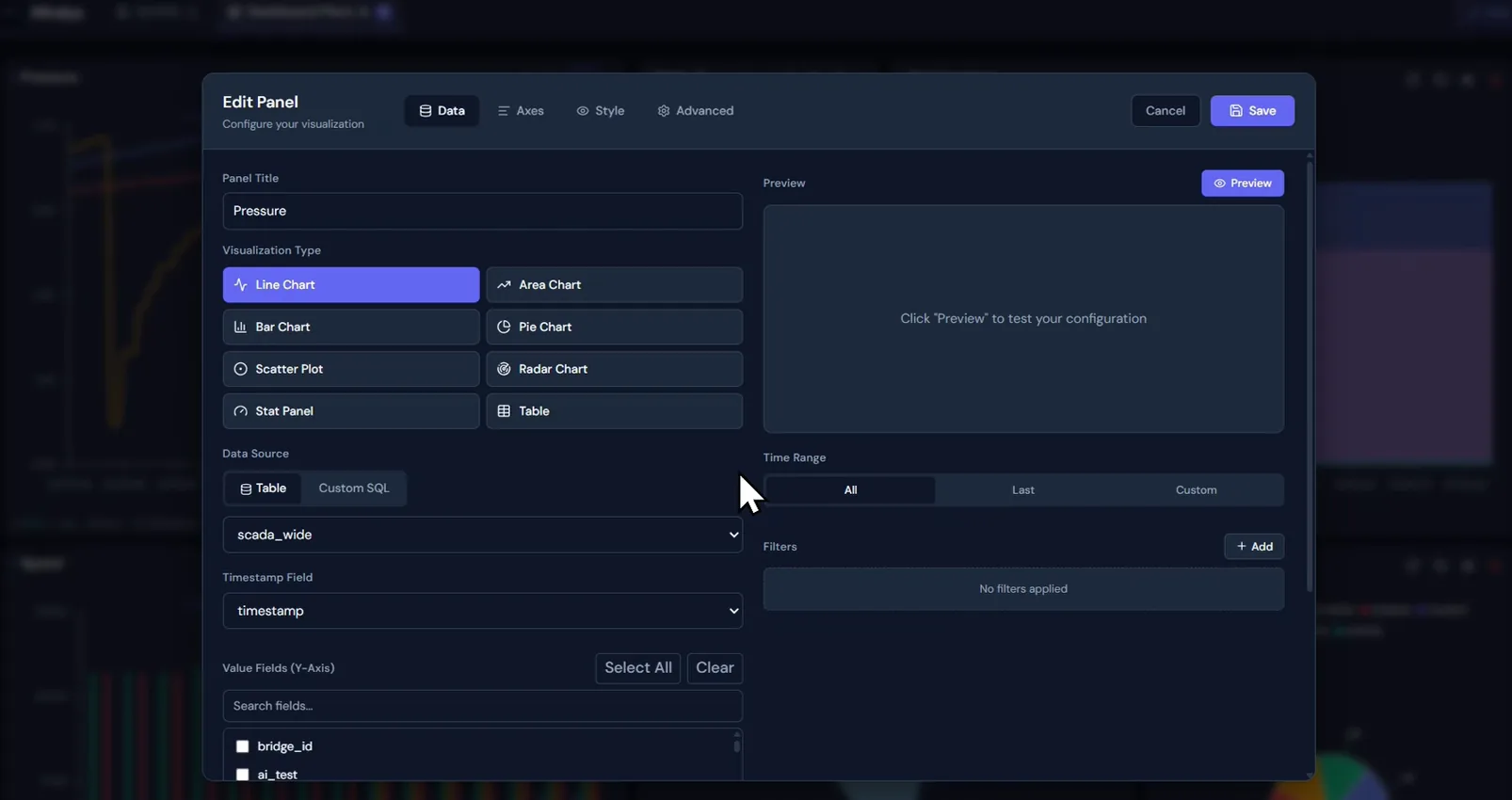Image resolution: width=1512 pixels, height=800 pixels.
Task: Cancel editing the panel
Action: pos(1166,111)
